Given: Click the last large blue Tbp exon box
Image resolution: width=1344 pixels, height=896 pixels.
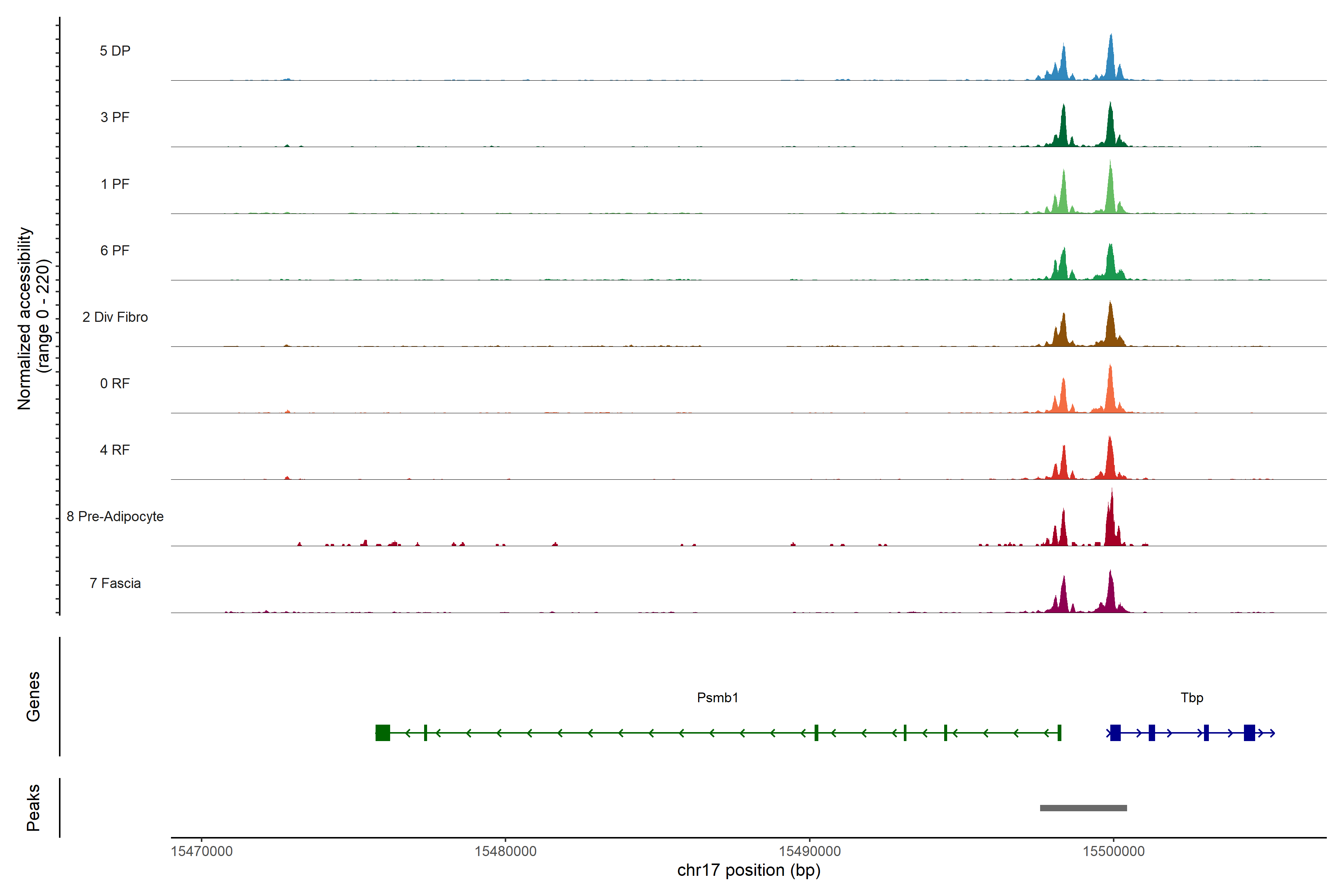Looking at the screenshot, I should pyautogui.click(x=1249, y=732).
